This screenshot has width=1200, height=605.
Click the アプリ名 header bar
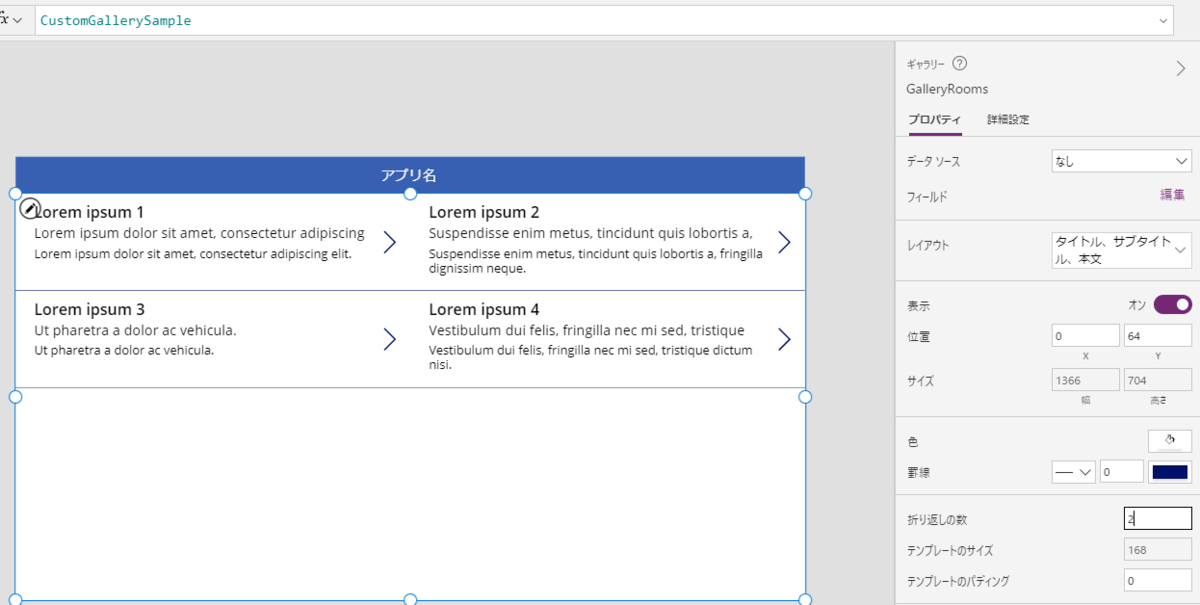410,175
